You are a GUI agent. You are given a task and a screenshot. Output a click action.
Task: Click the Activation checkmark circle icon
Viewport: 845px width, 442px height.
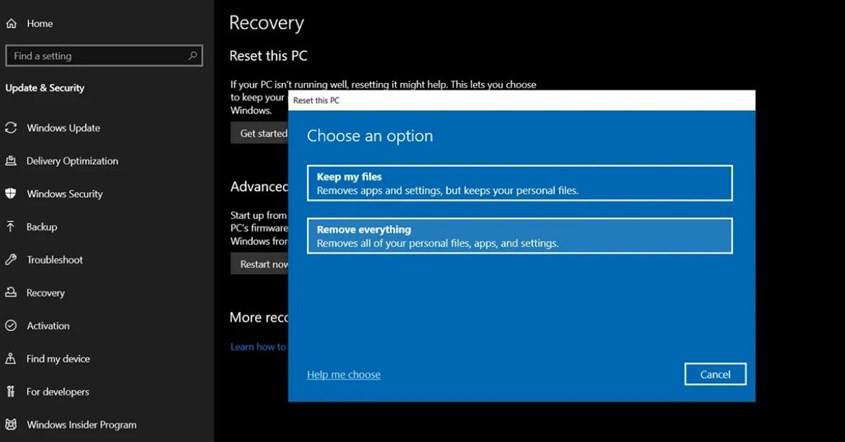coord(11,326)
